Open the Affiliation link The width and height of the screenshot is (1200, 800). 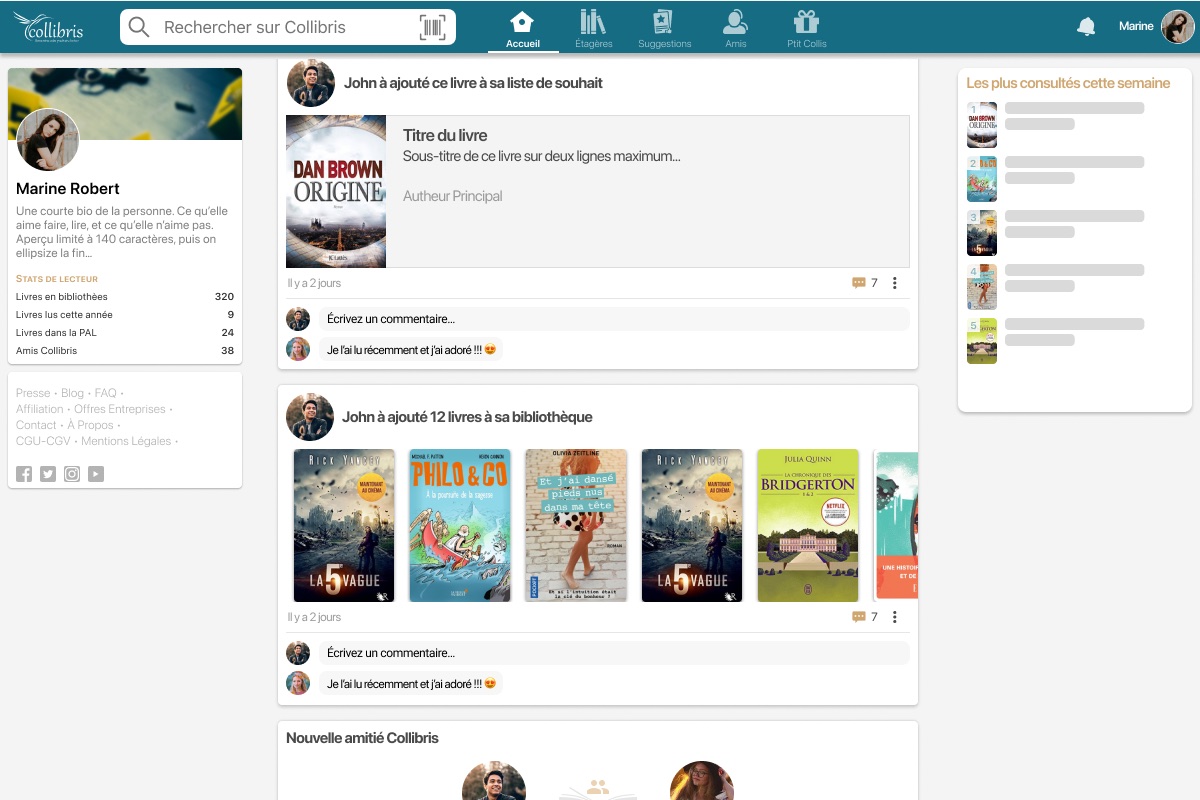coord(40,409)
